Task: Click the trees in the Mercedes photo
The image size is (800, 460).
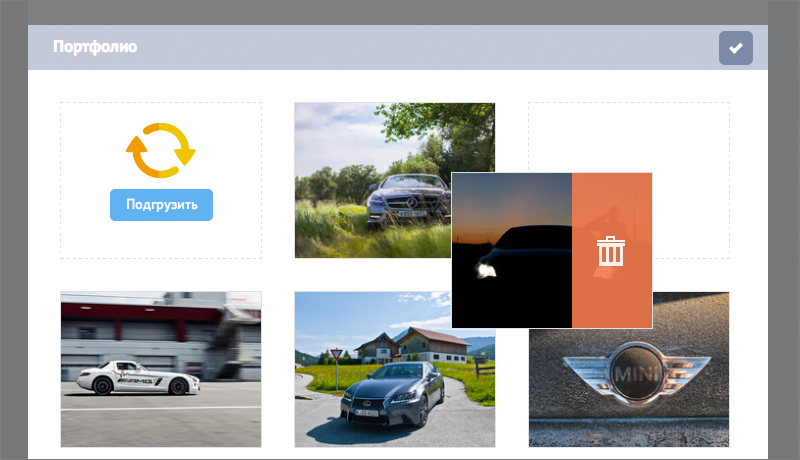Action: point(434,138)
